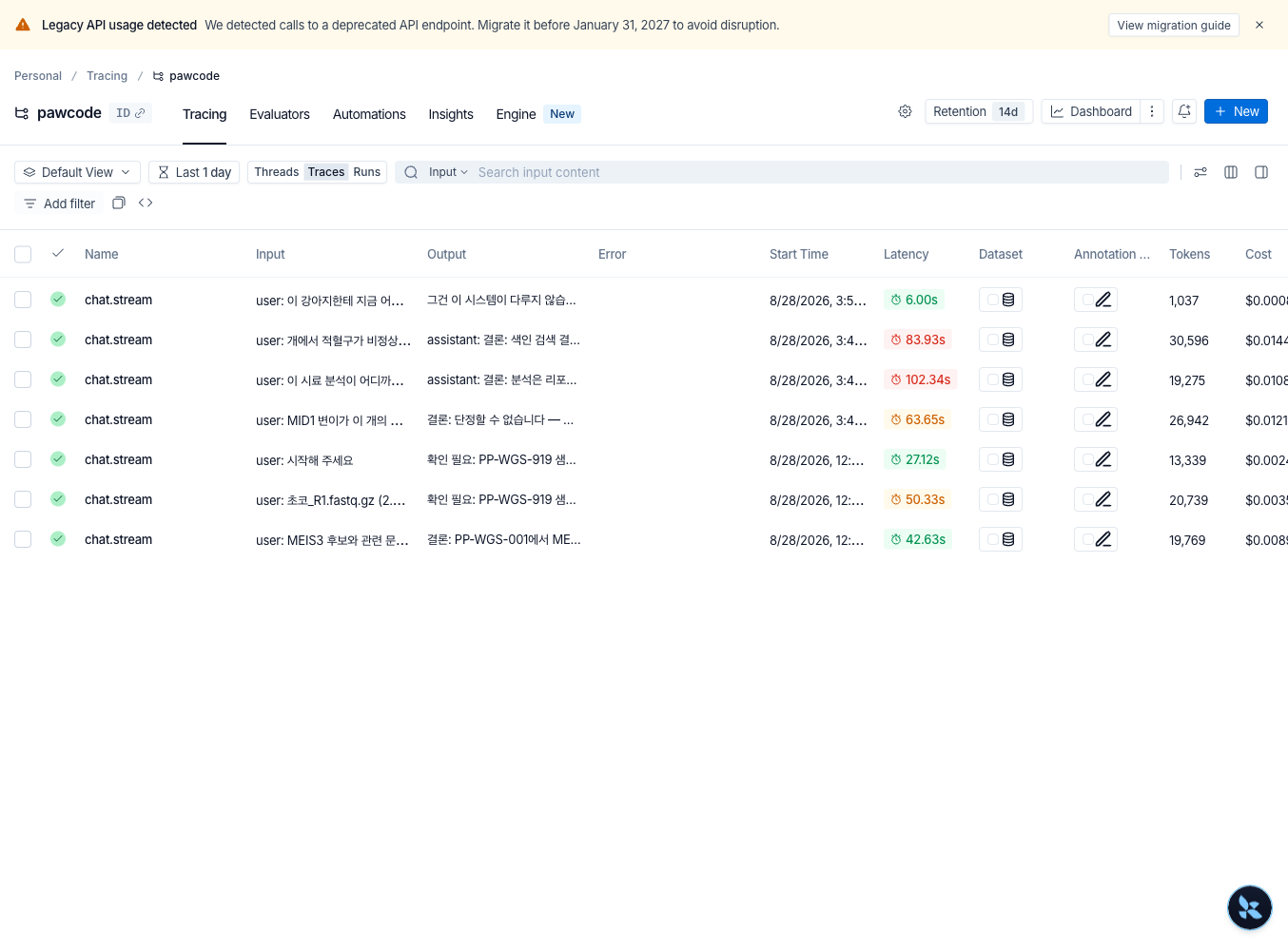Viewport: 1288px width, 951px height.
Task: Click the blue New button
Action: (1236, 111)
